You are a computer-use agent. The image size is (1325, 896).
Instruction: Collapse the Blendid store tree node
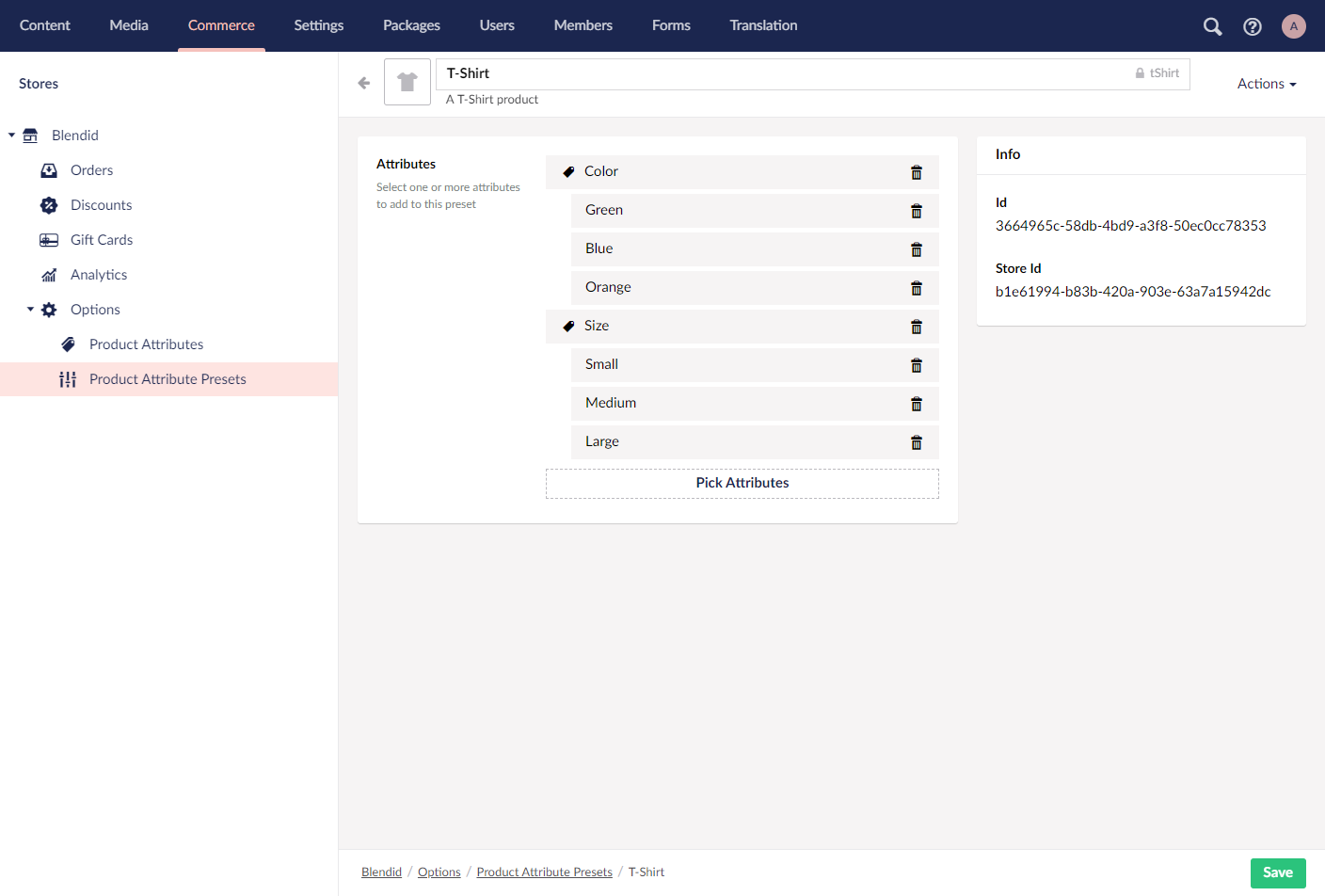tap(11, 136)
